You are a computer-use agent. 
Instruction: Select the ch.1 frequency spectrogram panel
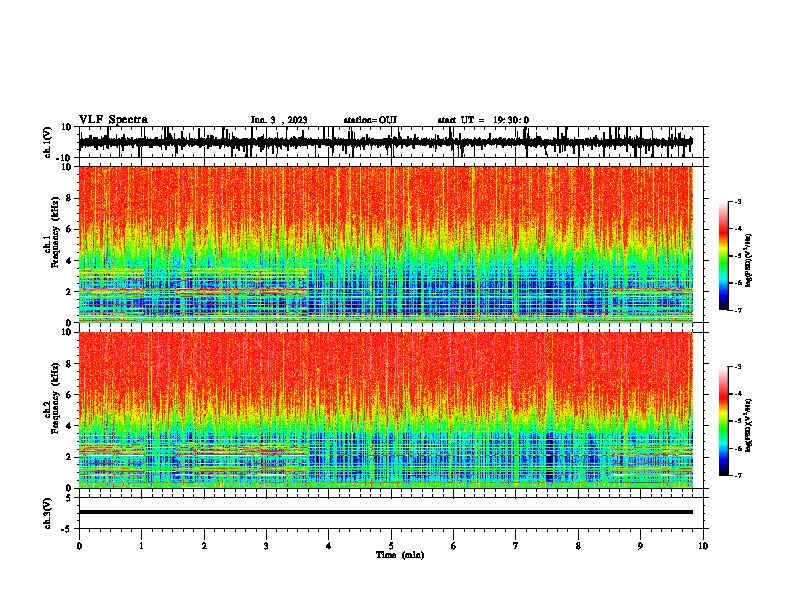coord(391,244)
